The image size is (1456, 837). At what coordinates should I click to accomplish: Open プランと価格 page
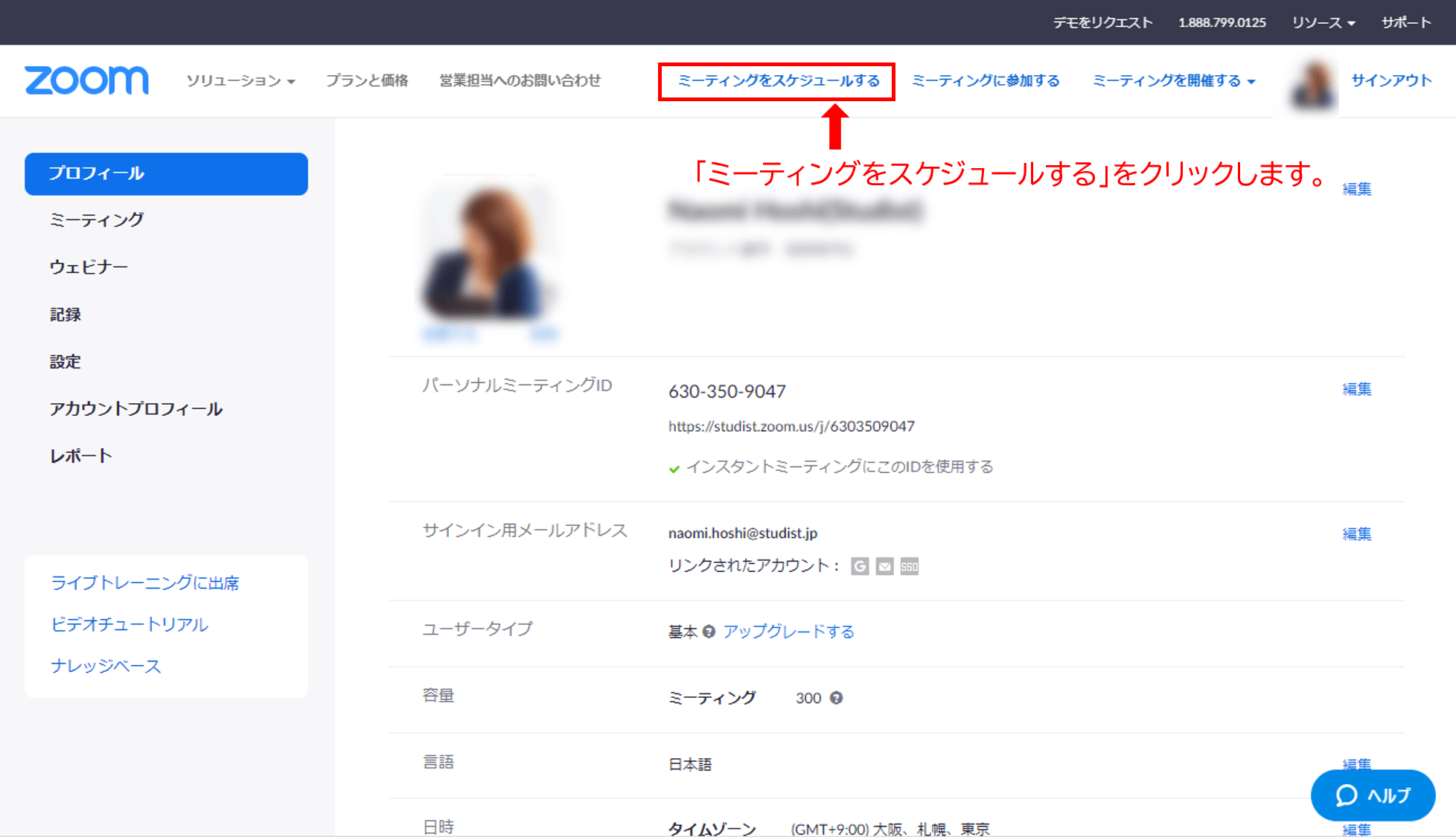(367, 80)
